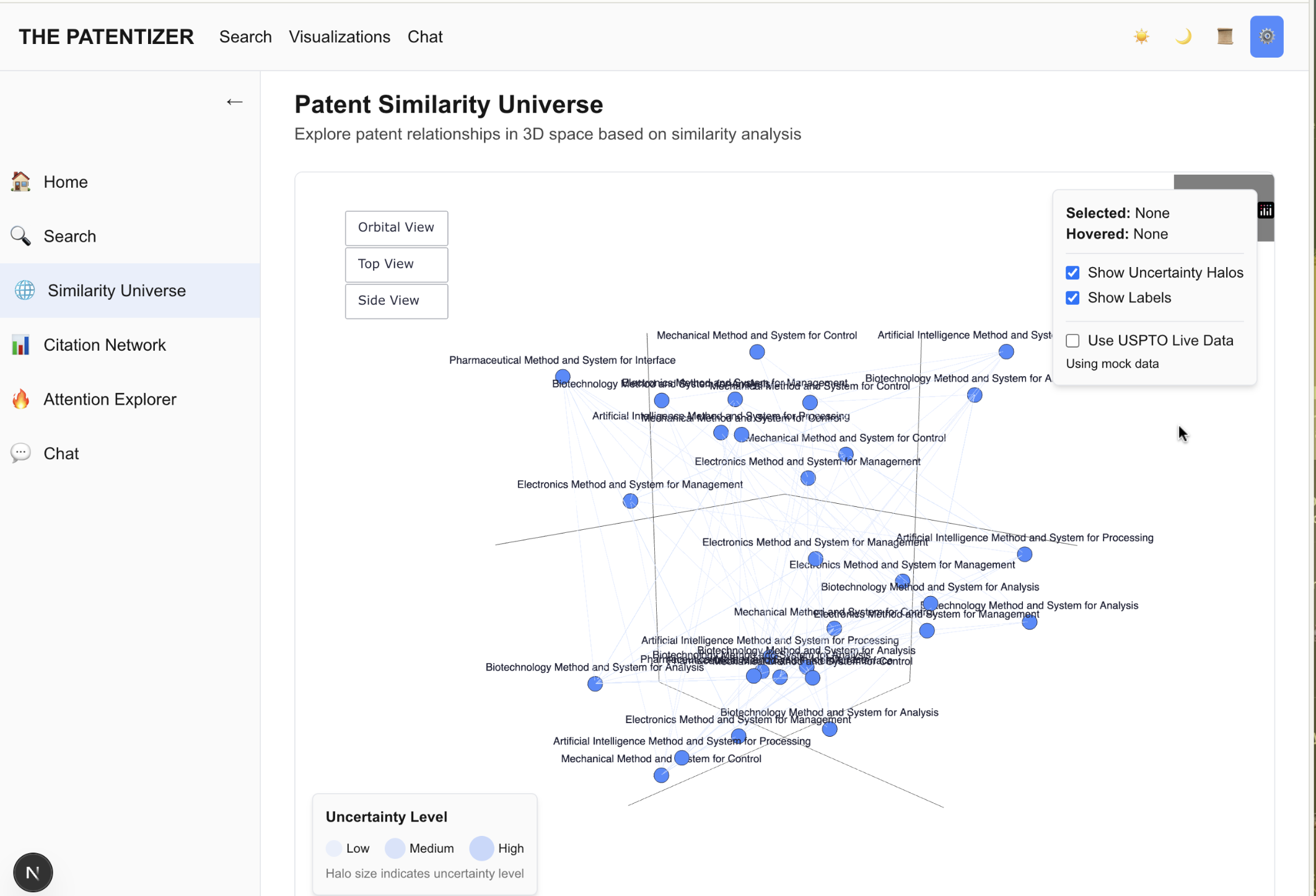Screen dimensions: 1316x896
Task: Open the Visualizations top menu
Action: pos(340,37)
